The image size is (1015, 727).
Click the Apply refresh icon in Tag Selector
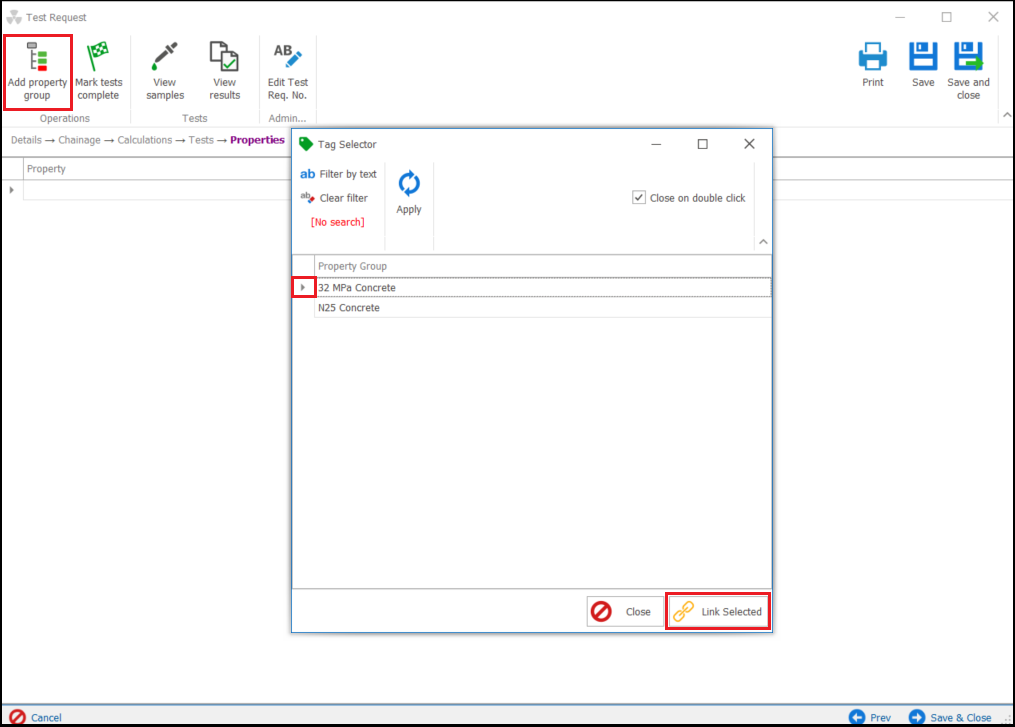pyautogui.click(x=408, y=184)
